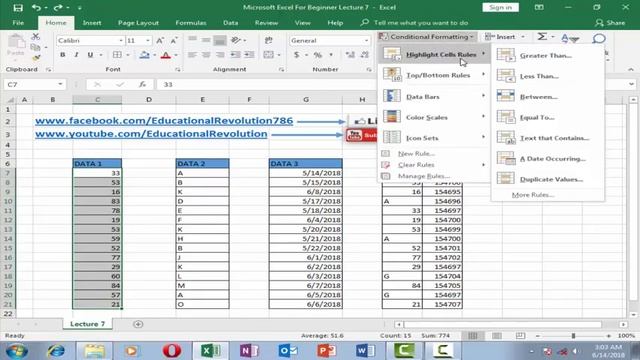Switch to the Formulas ribbon tab
640x360 pixels.
[191, 23]
